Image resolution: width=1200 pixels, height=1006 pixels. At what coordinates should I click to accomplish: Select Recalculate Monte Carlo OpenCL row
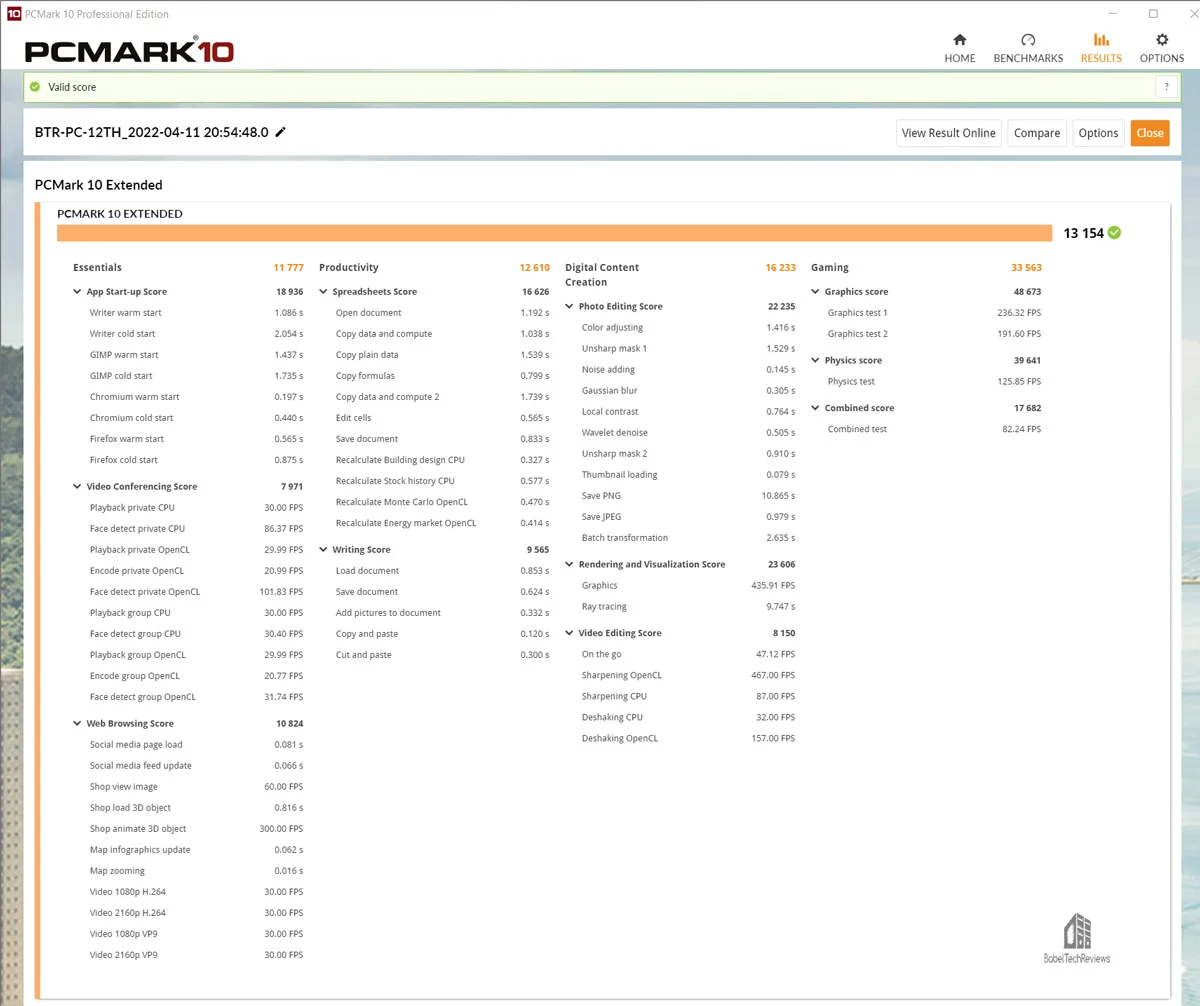pyautogui.click(x=442, y=502)
